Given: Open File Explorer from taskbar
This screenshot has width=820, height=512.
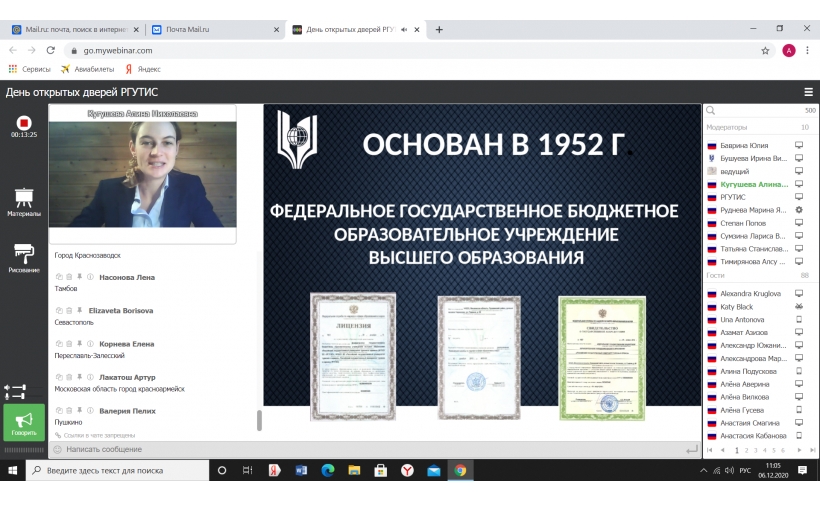Looking at the screenshot, I should click(354, 470).
